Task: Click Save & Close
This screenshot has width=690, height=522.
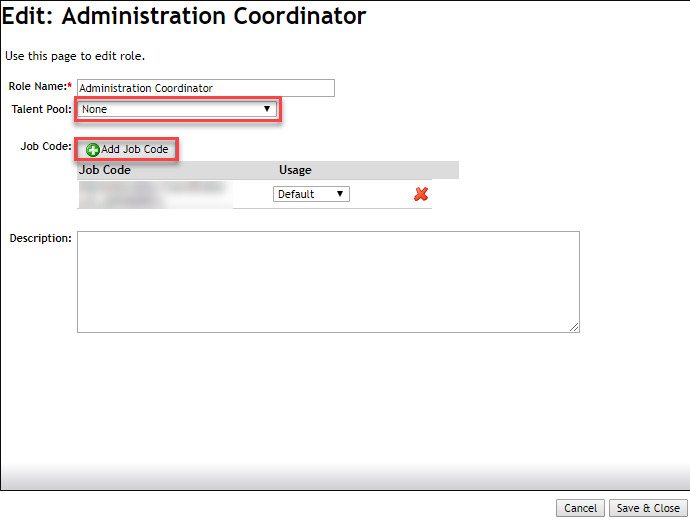Action: point(648,508)
